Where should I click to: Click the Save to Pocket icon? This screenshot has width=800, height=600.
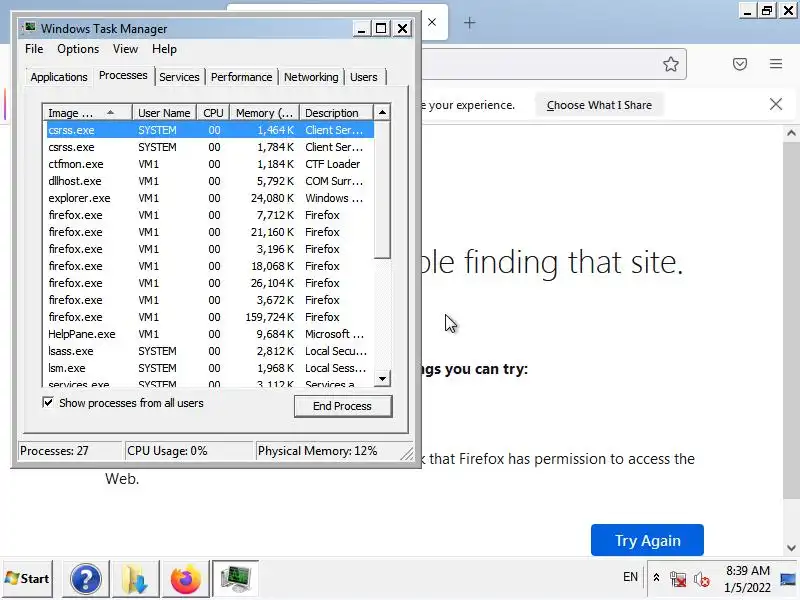(x=740, y=64)
